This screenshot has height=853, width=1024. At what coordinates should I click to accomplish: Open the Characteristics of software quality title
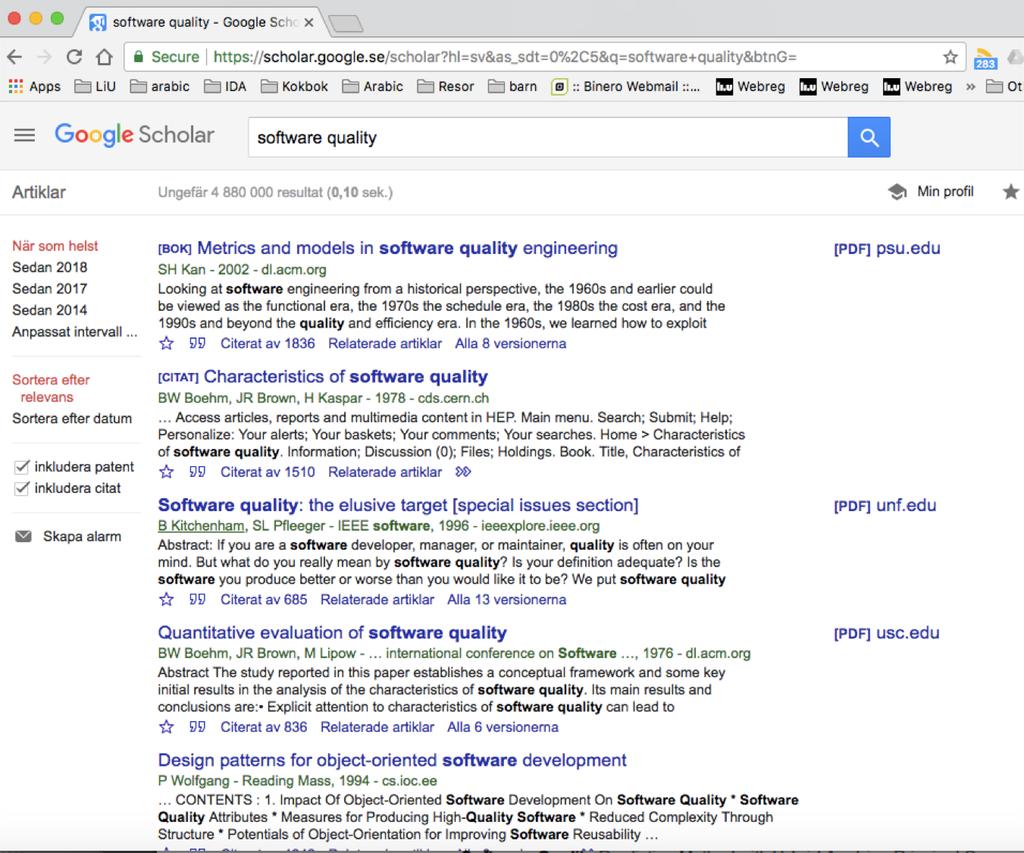click(345, 377)
